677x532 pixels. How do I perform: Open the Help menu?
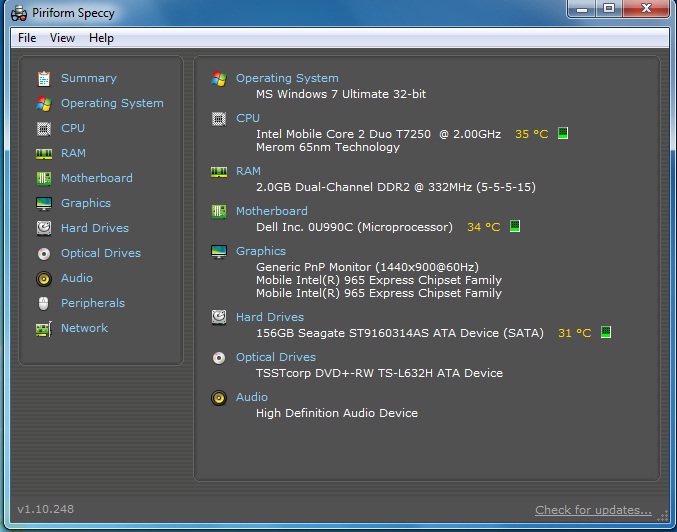(101, 38)
